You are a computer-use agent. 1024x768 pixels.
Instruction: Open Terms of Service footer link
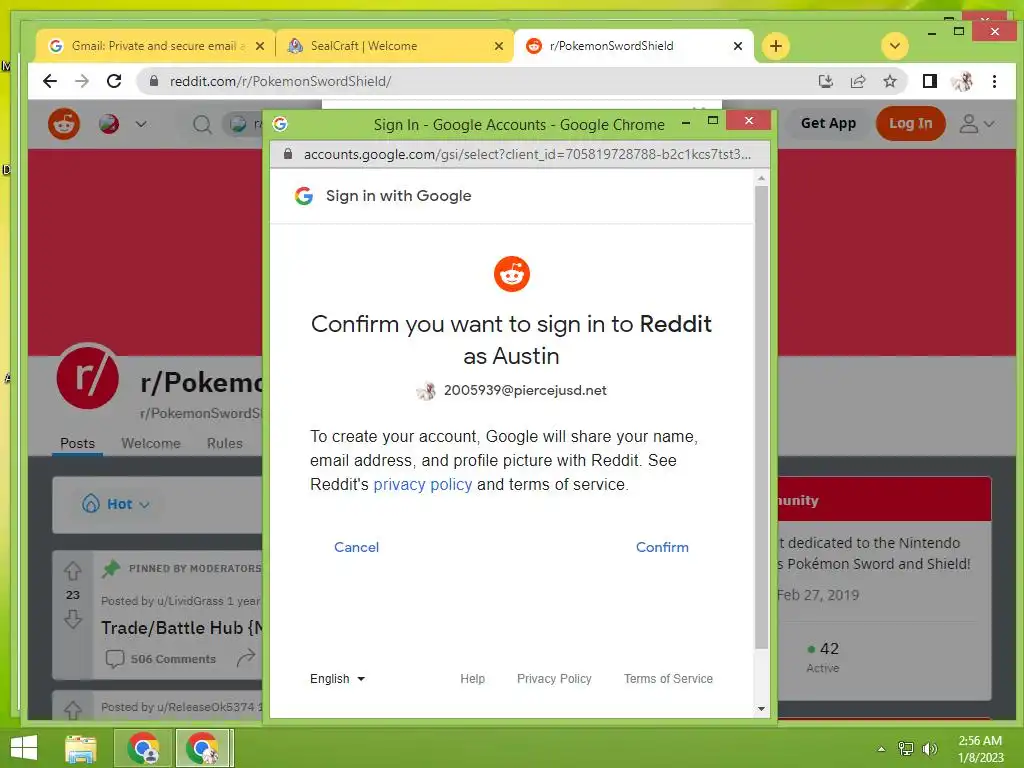tap(668, 679)
